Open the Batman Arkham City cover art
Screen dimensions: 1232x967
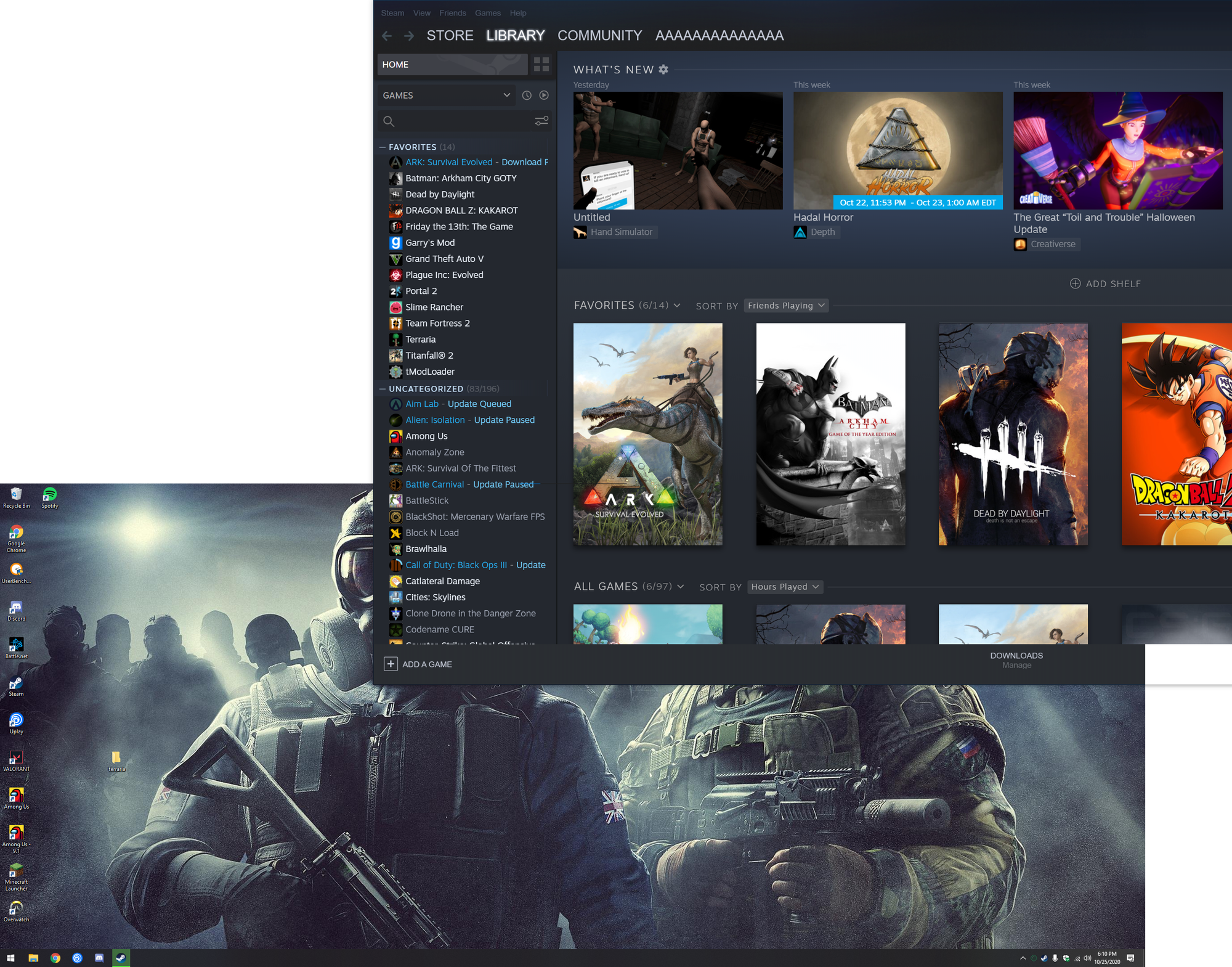click(830, 434)
